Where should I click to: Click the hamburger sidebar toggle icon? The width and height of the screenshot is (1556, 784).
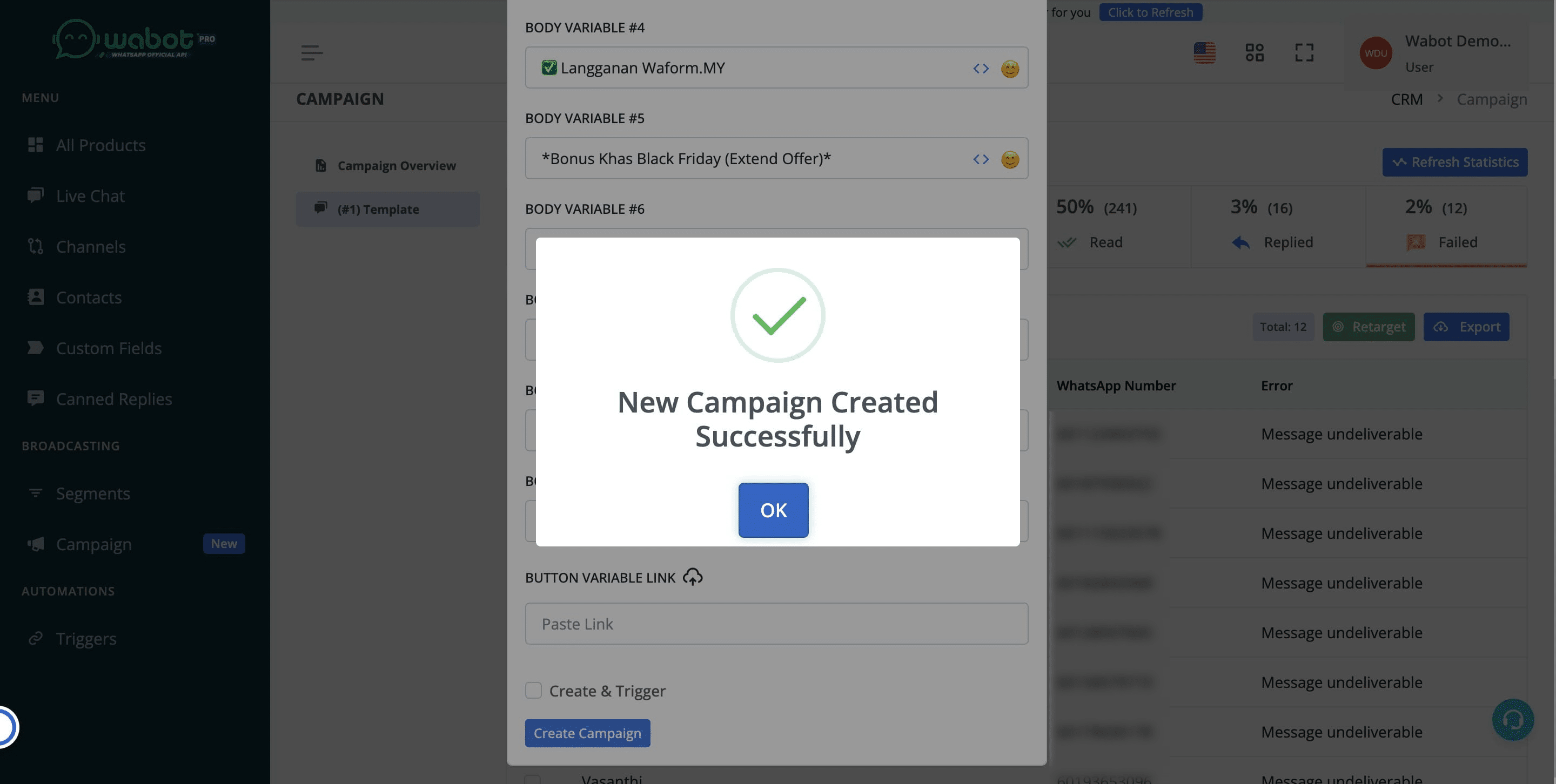312,52
